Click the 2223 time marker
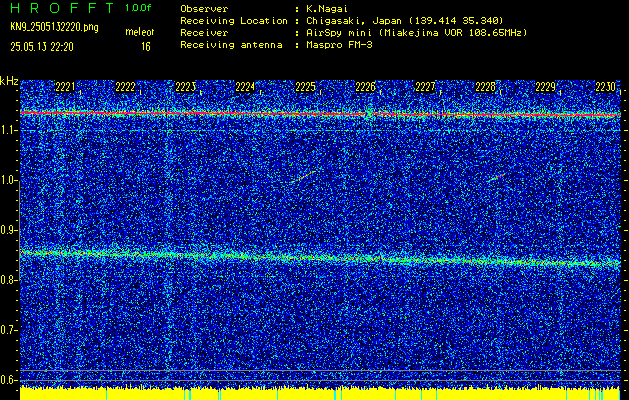The height and width of the screenshot is (400, 629). (x=185, y=87)
